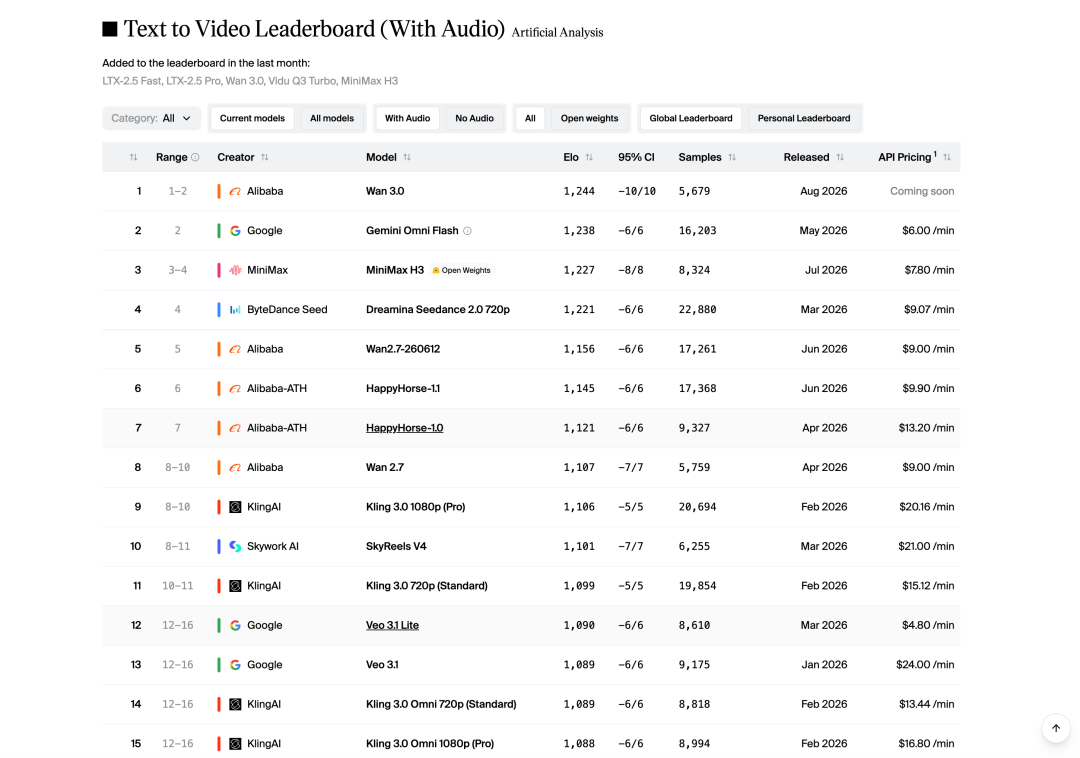Click the MiniMax creator name

[x=267, y=271]
